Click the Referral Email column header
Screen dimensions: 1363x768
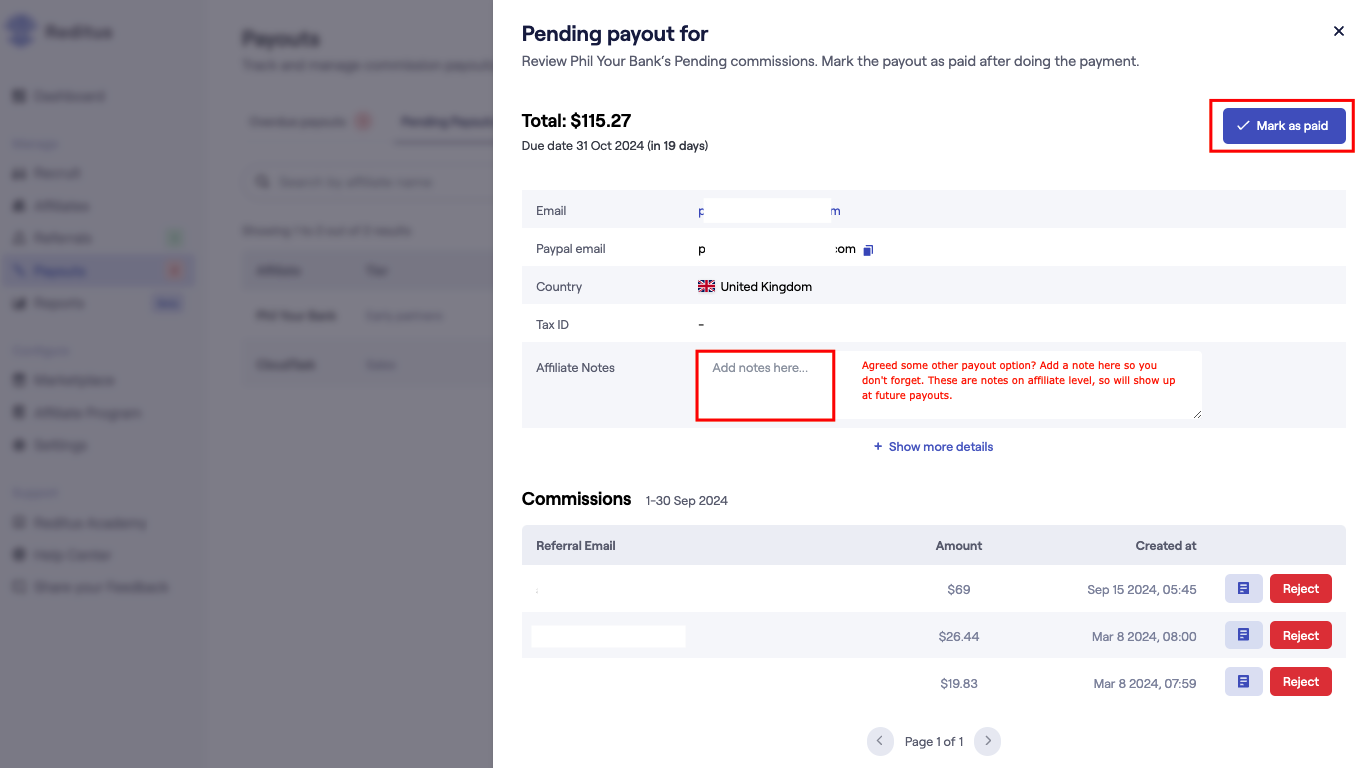(576, 546)
